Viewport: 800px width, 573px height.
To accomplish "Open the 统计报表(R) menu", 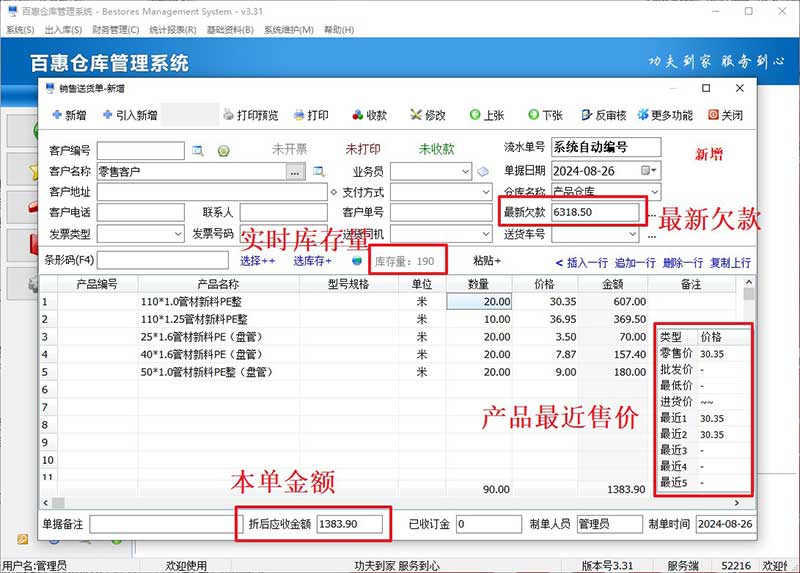I will (172, 30).
